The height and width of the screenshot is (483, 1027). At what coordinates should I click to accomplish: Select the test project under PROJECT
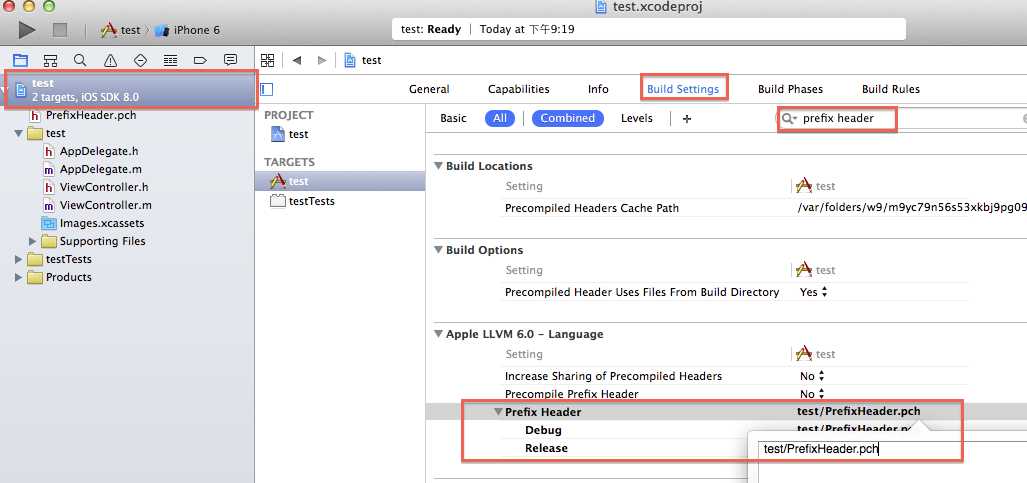(x=289, y=134)
